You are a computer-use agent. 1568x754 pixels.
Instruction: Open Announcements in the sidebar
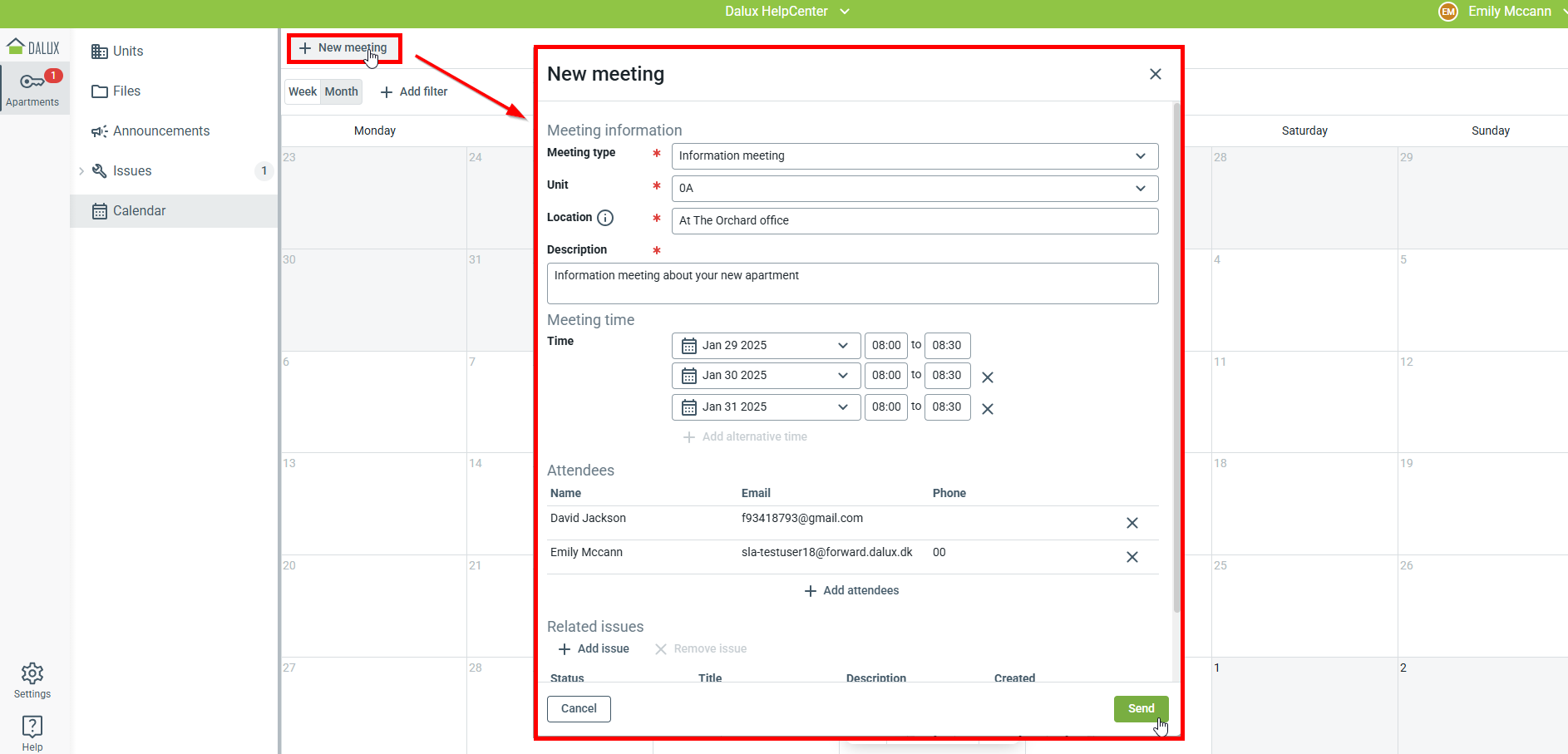pyautogui.click(x=160, y=131)
